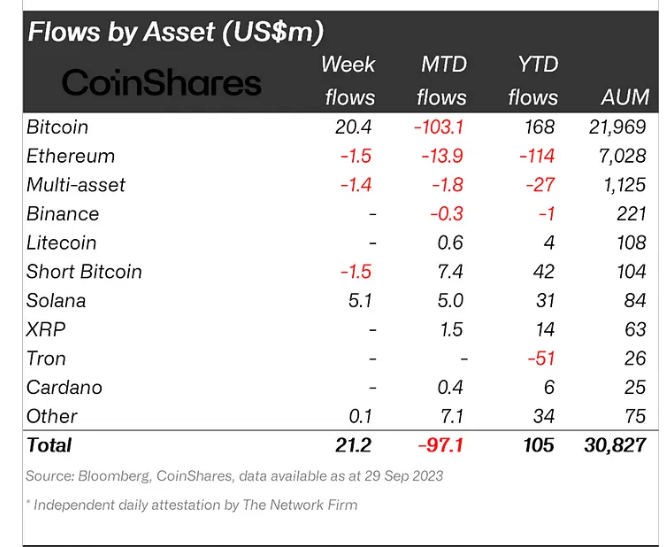Click the CoinShares logo
Image resolution: width=672 pixels, height=547 pixels.
(x=162, y=84)
